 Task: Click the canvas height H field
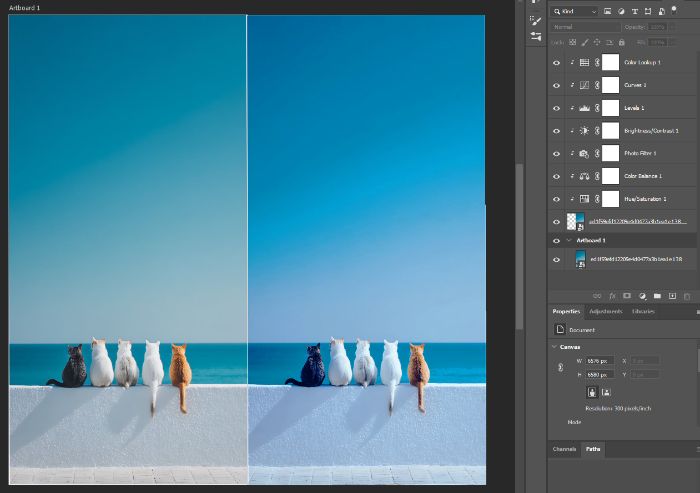[600, 374]
